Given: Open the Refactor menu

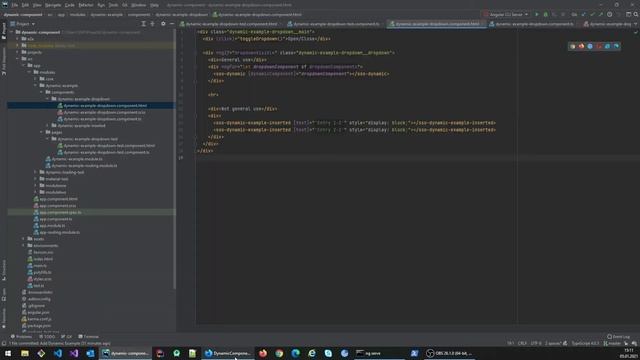Looking at the screenshot, I should (x=86, y=5).
